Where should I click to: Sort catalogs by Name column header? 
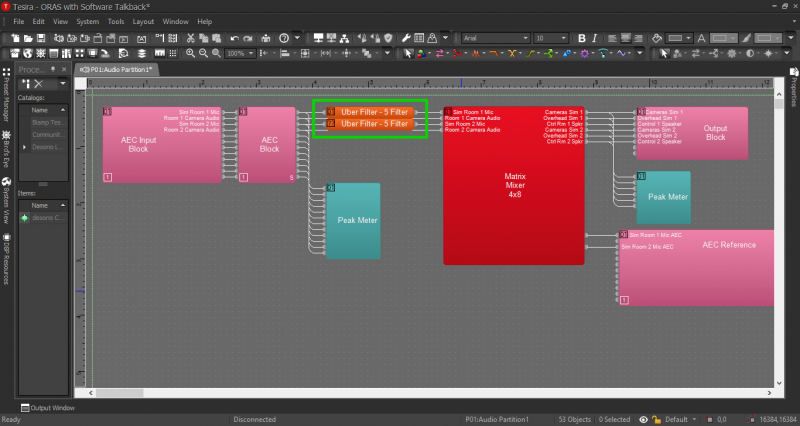tap(43, 110)
